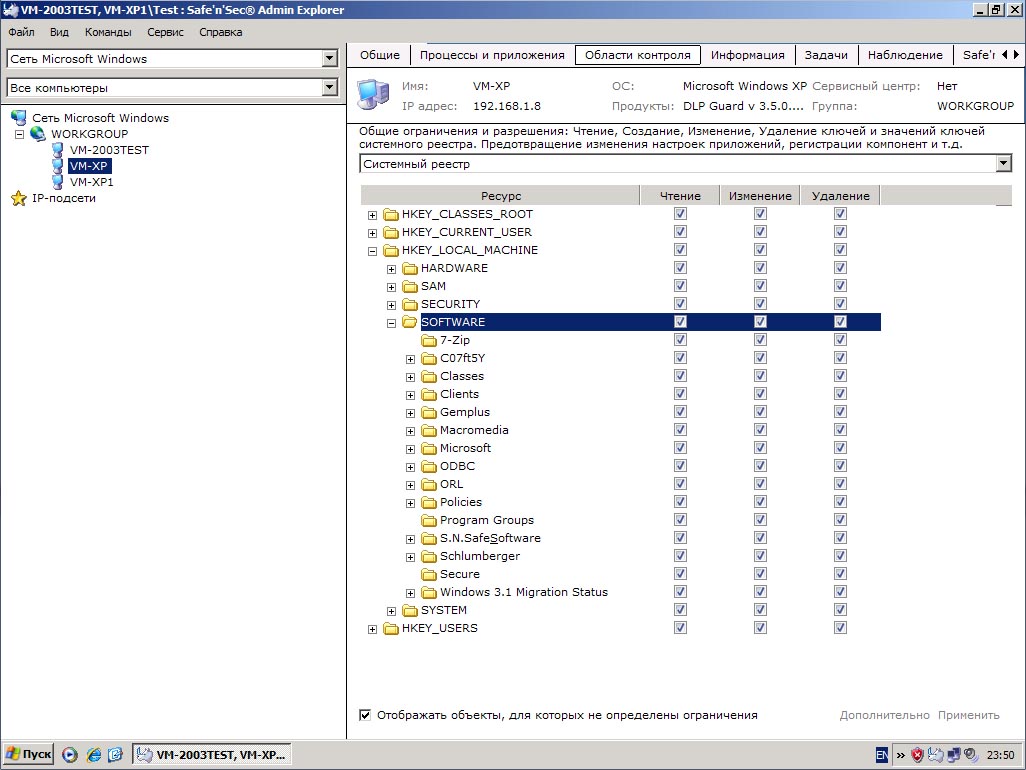Click the Применить link

[968, 715]
